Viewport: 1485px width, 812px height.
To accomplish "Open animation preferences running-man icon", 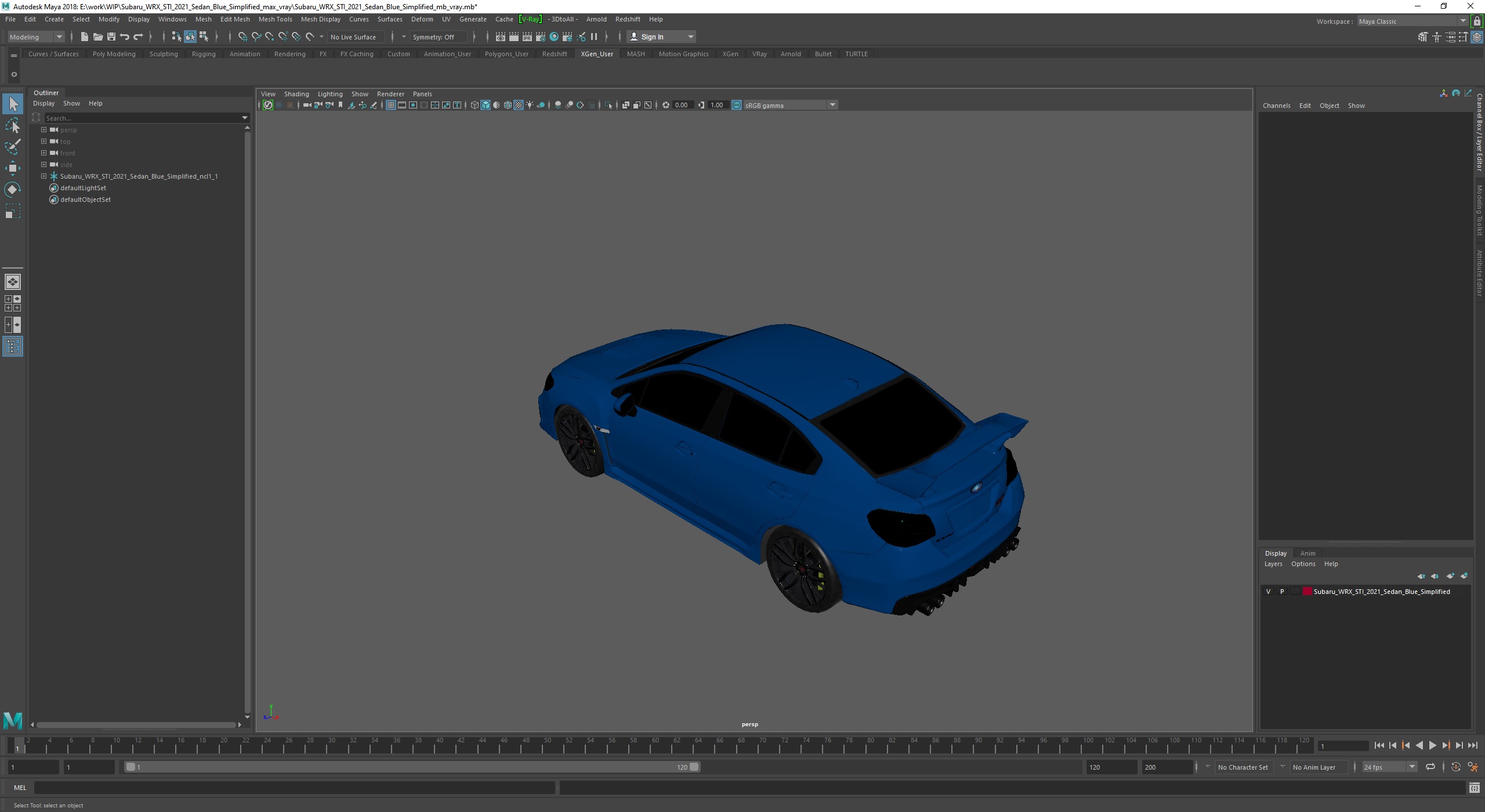I will pyautogui.click(x=1472, y=767).
